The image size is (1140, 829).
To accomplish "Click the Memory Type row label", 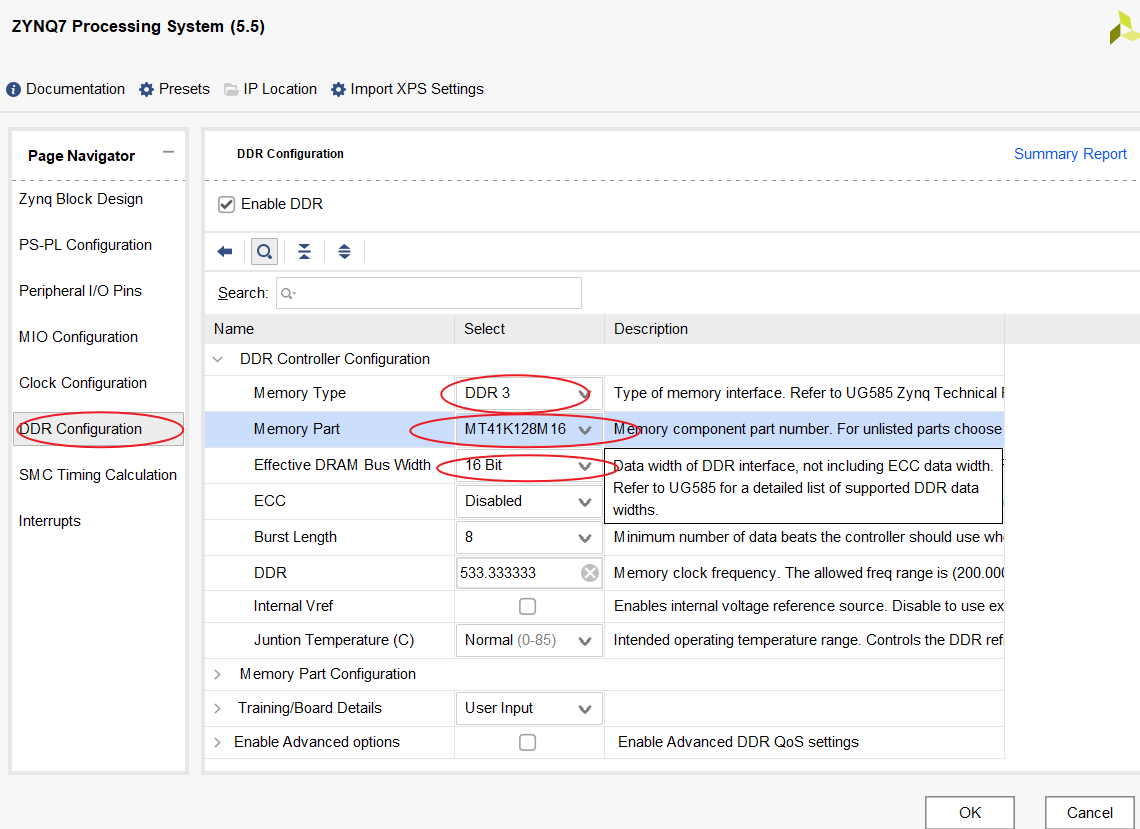I will pyautogui.click(x=300, y=393).
